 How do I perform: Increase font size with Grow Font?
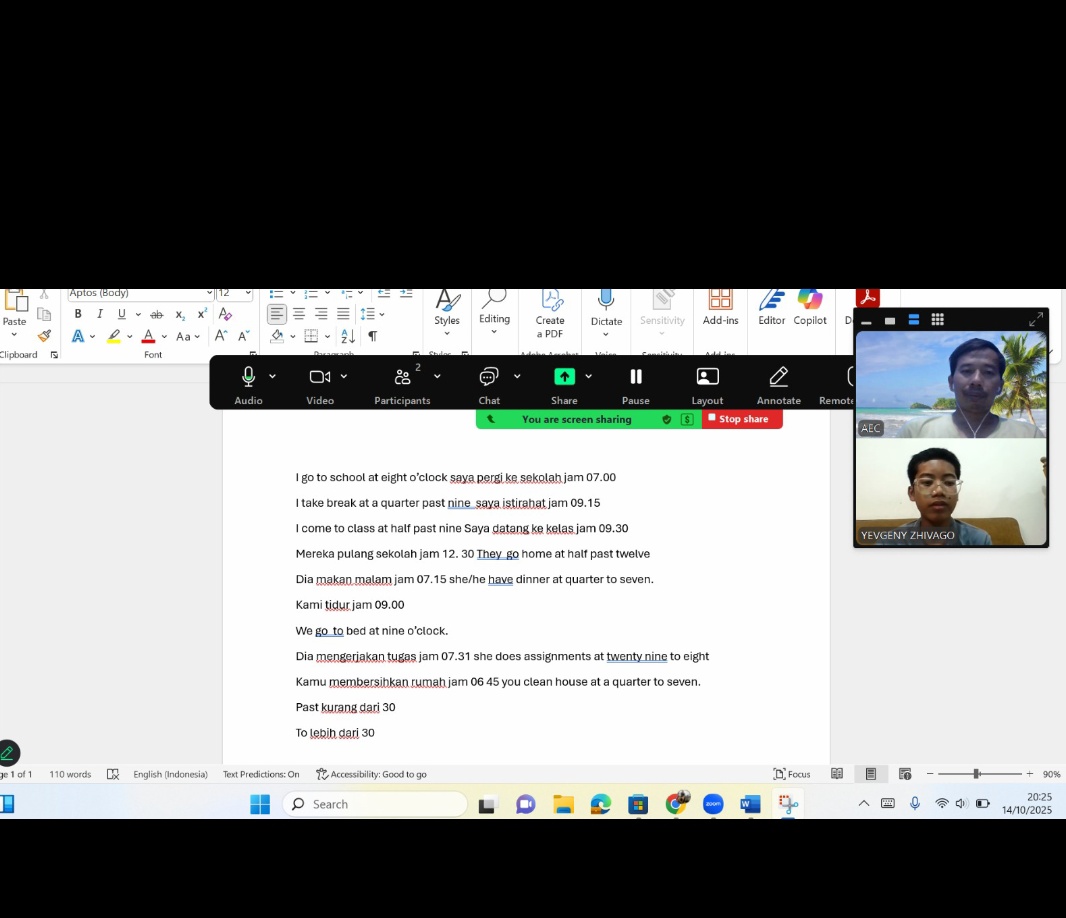[221, 336]
